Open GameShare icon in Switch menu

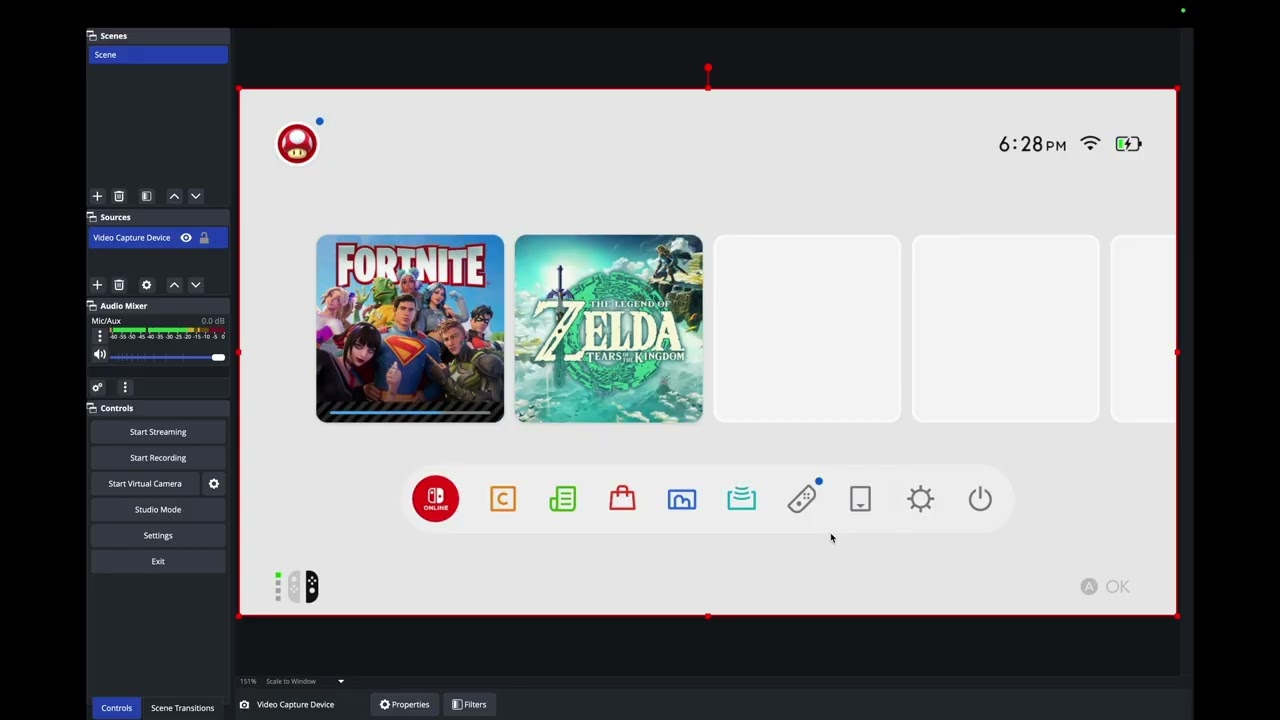pos(742,499)
